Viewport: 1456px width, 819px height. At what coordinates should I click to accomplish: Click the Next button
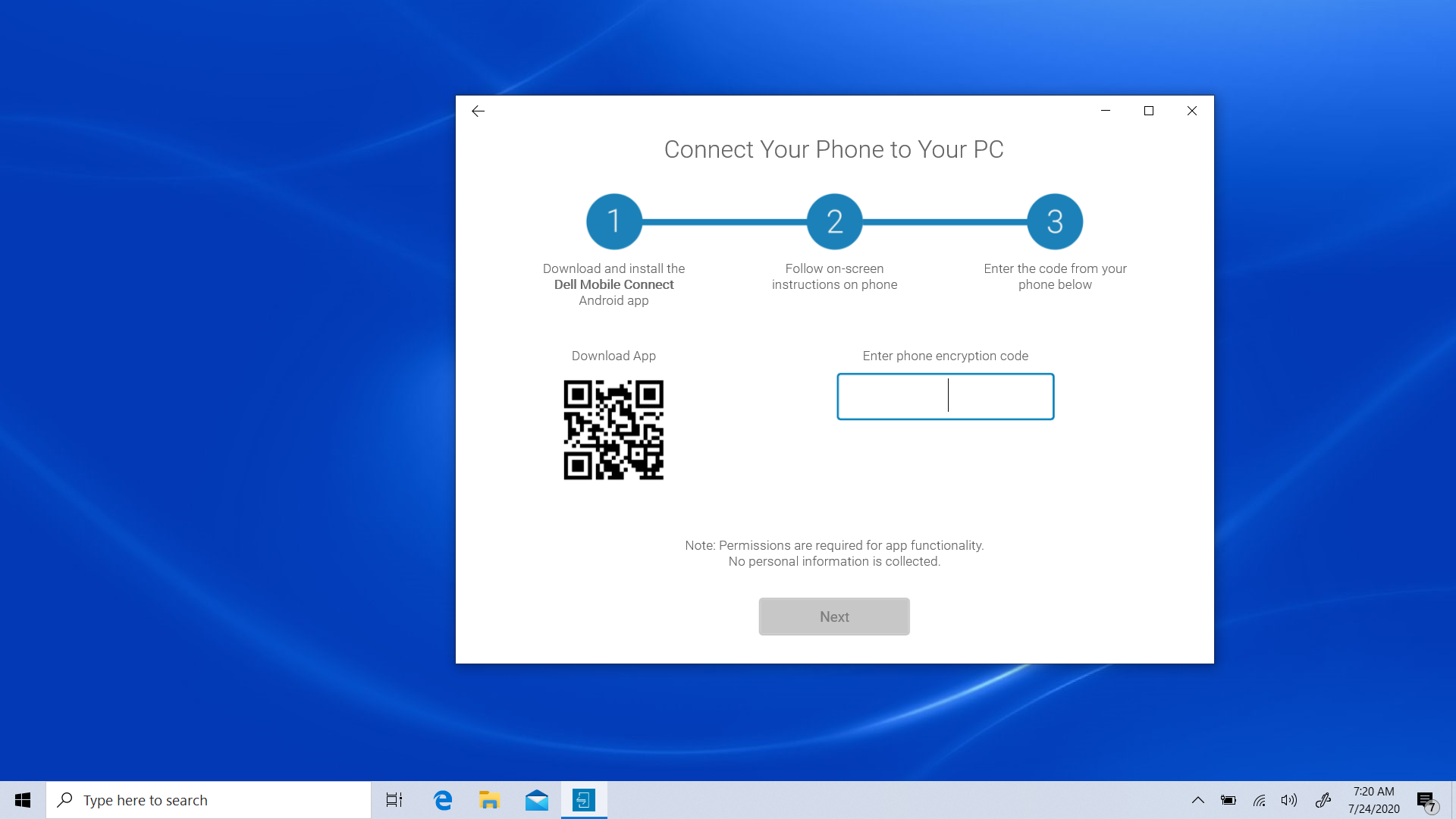(x=834, y=617)
